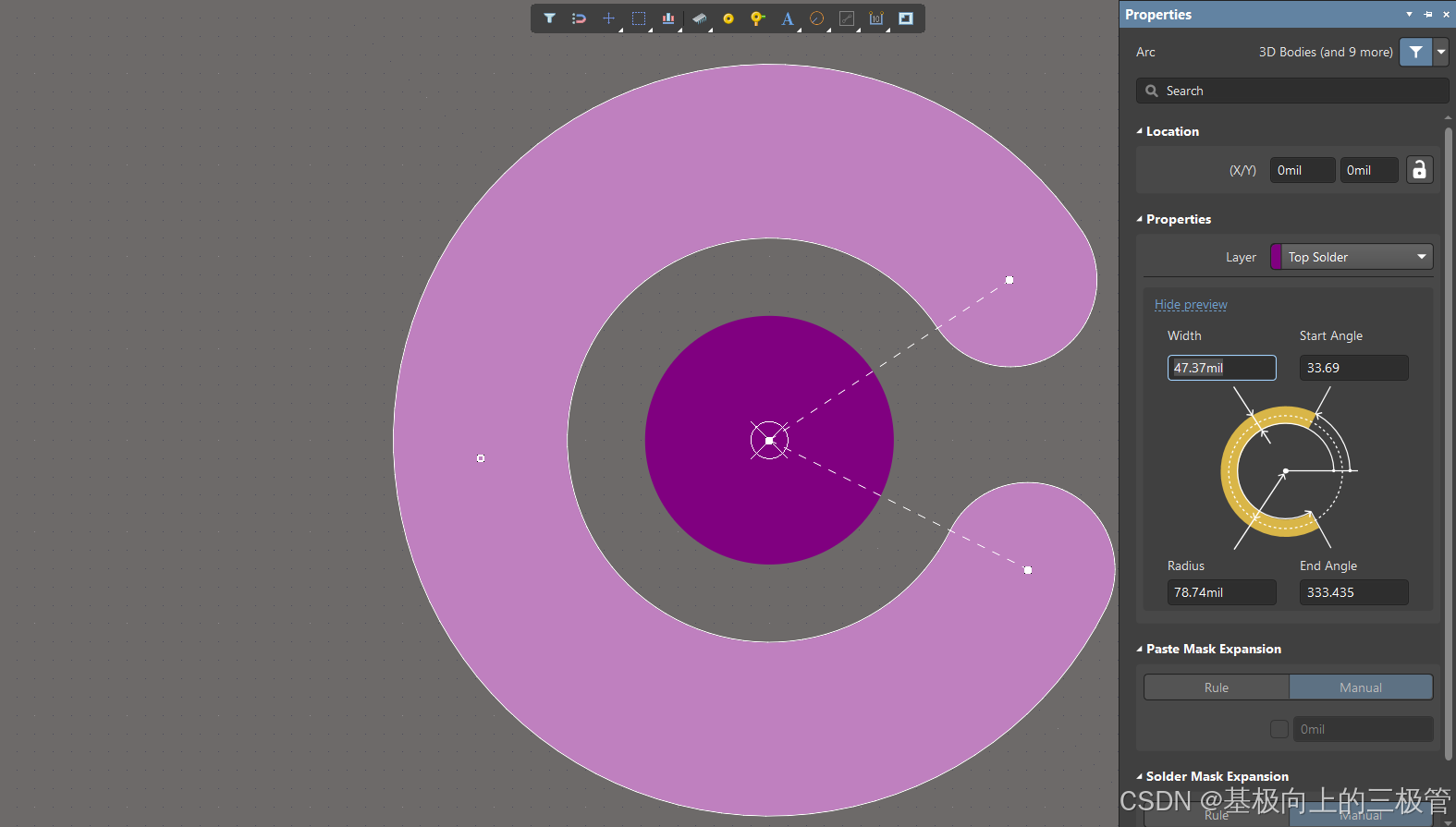
Task: Click the Radius field 78.74mil
Action: tap(1221, 592)
